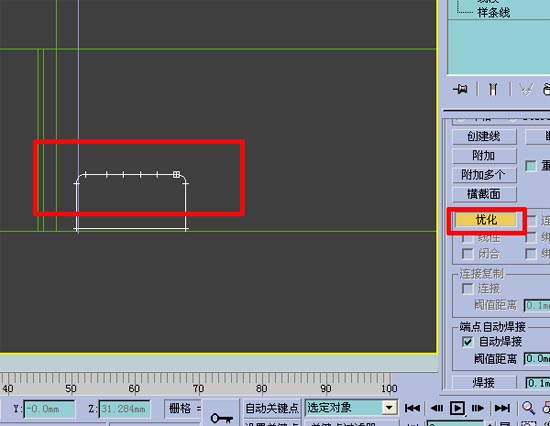Click the 阈值距离 field under 自动焊接
Screen dimensions: 550x426
coord(537,359)
